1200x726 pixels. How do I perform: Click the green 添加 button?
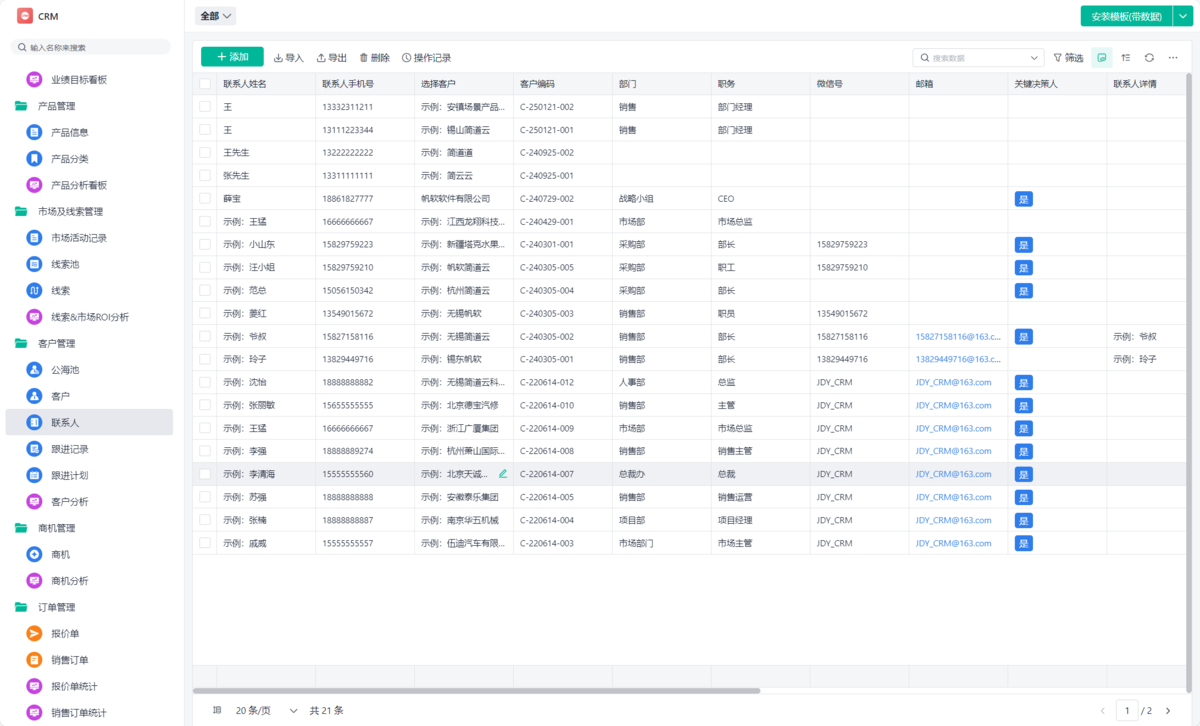(x=232, y=57)
